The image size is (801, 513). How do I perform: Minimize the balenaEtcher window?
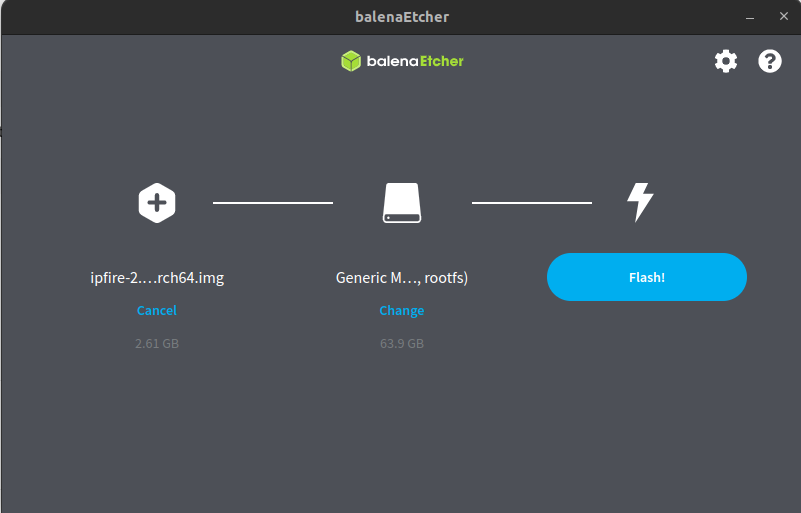click(749, 17)
